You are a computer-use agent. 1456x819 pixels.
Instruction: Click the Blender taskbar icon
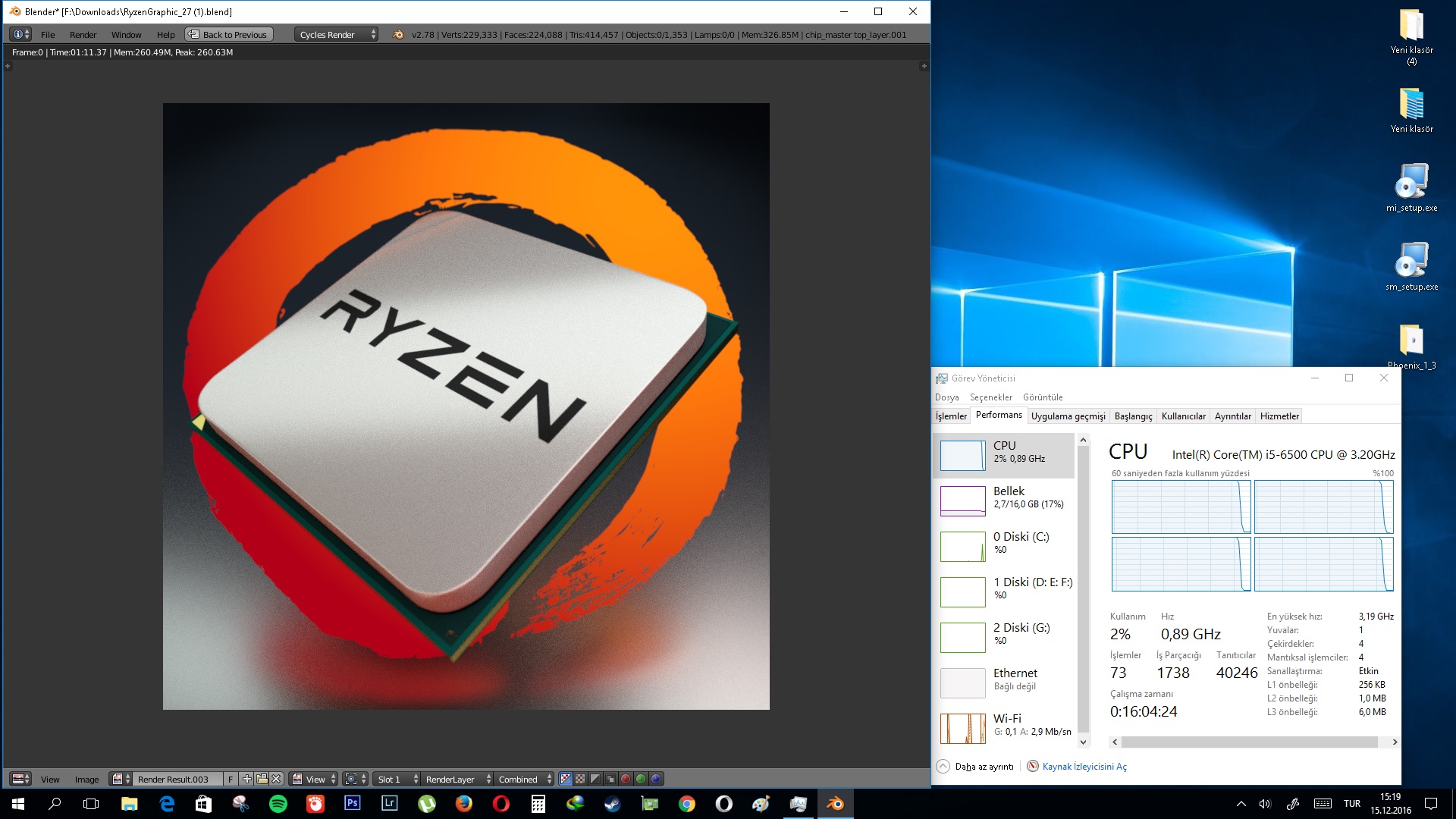pos(836,803)
